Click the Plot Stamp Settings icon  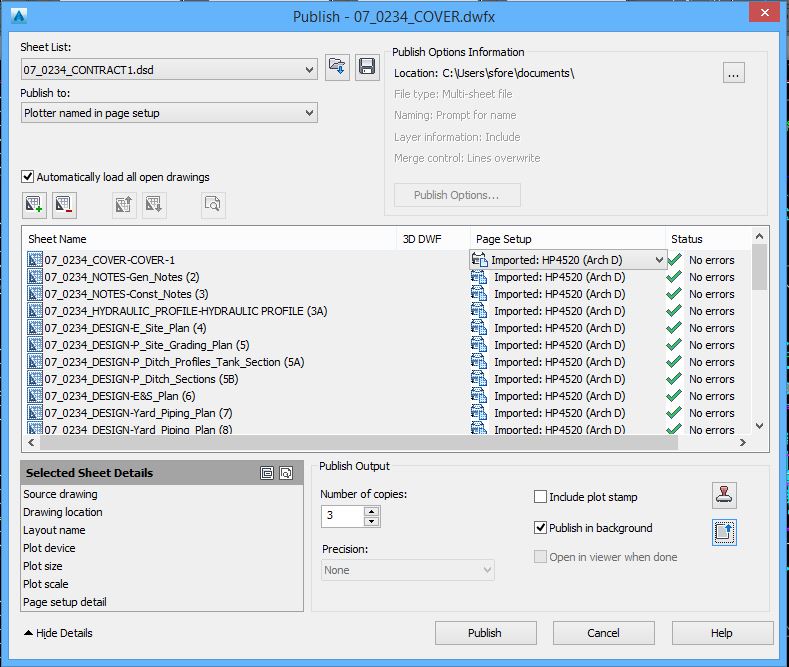pos(725,495)
